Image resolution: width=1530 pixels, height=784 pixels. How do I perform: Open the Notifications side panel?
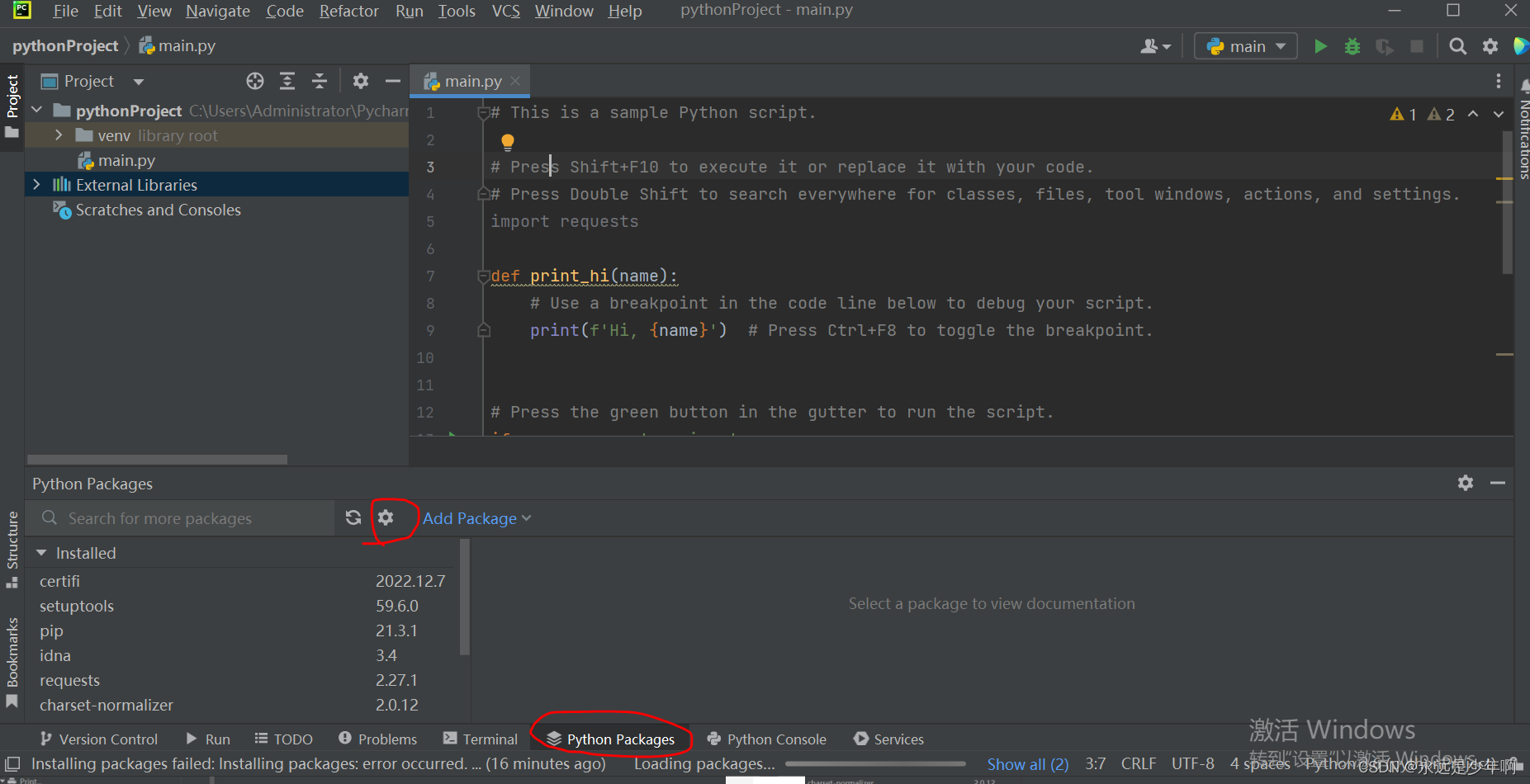click(1523, 128)
